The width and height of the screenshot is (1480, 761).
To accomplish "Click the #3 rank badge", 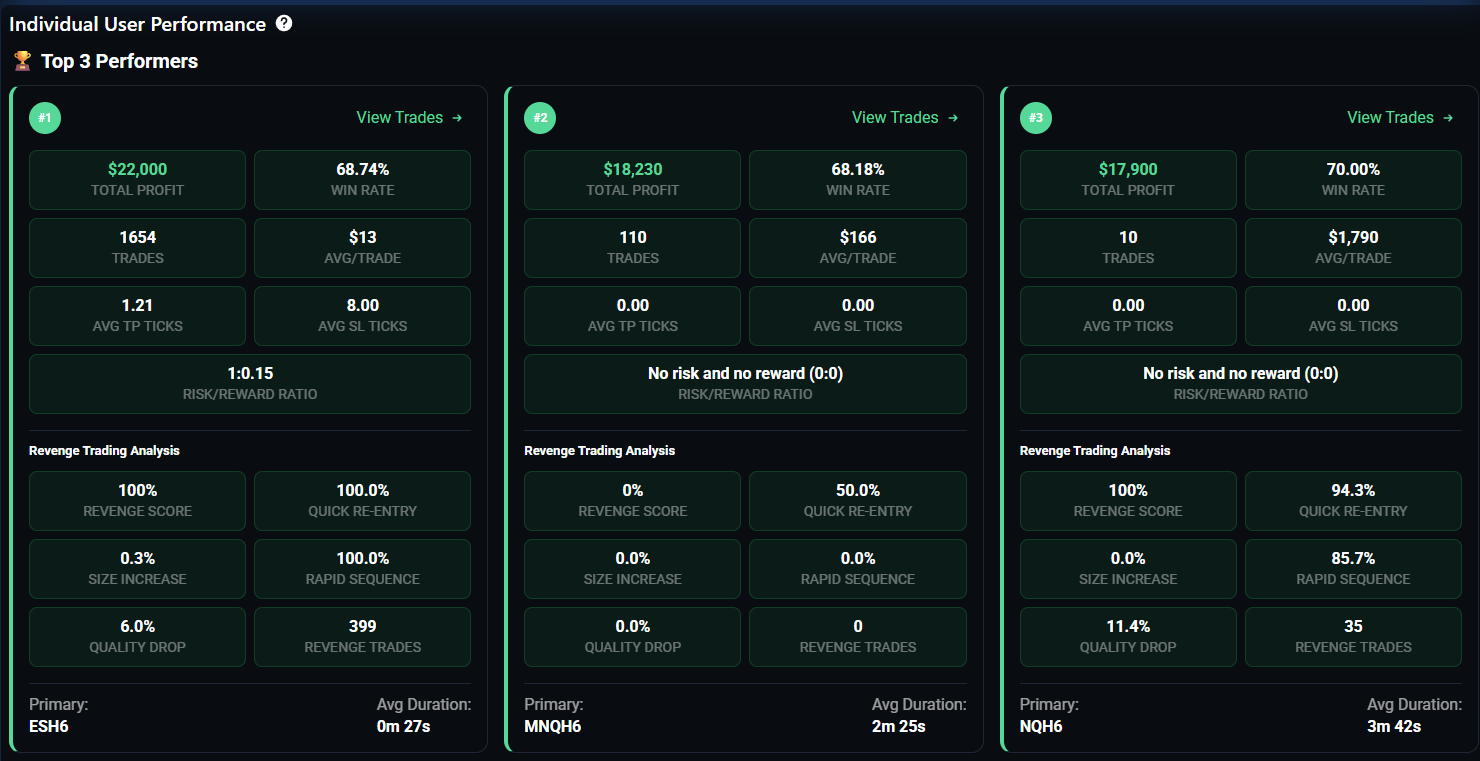I will click(1036, 118).
